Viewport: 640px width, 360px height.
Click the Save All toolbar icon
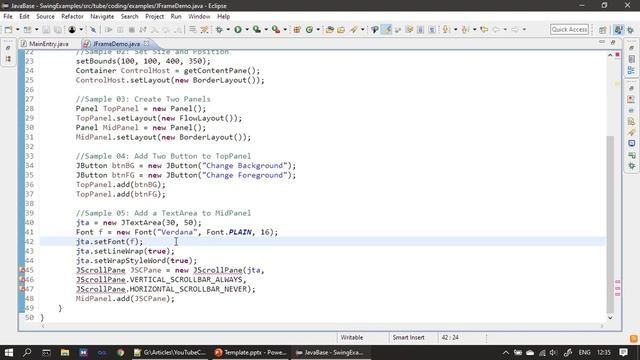pos(58,29)
